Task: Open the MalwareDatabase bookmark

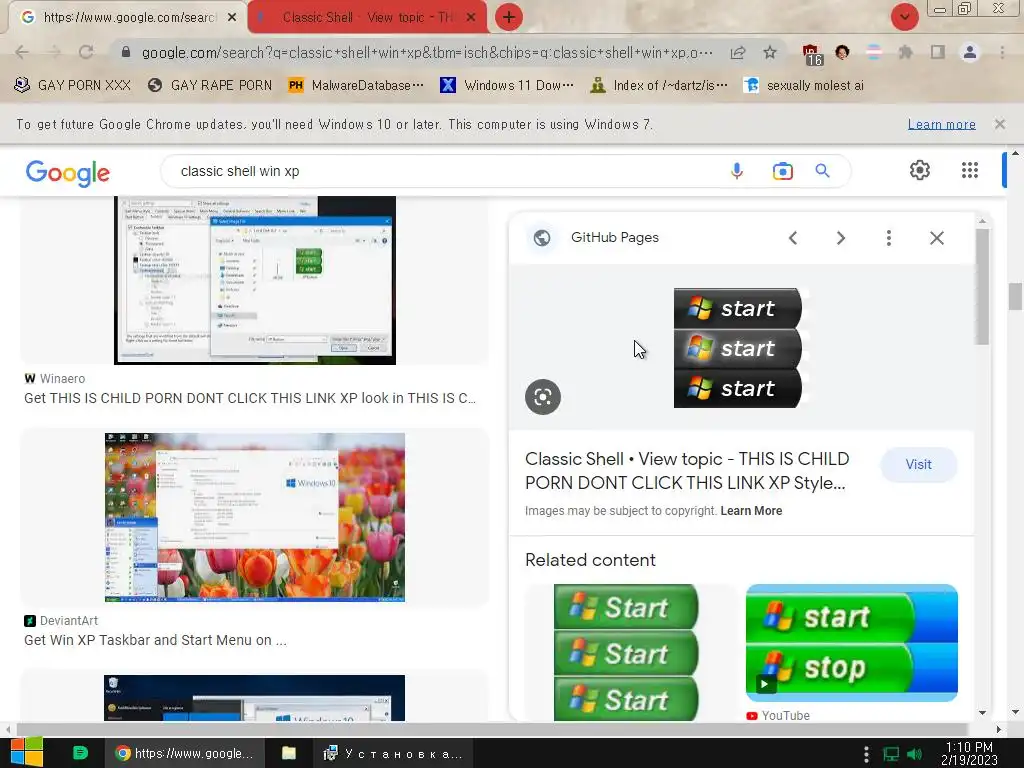Action: point(357,86)
